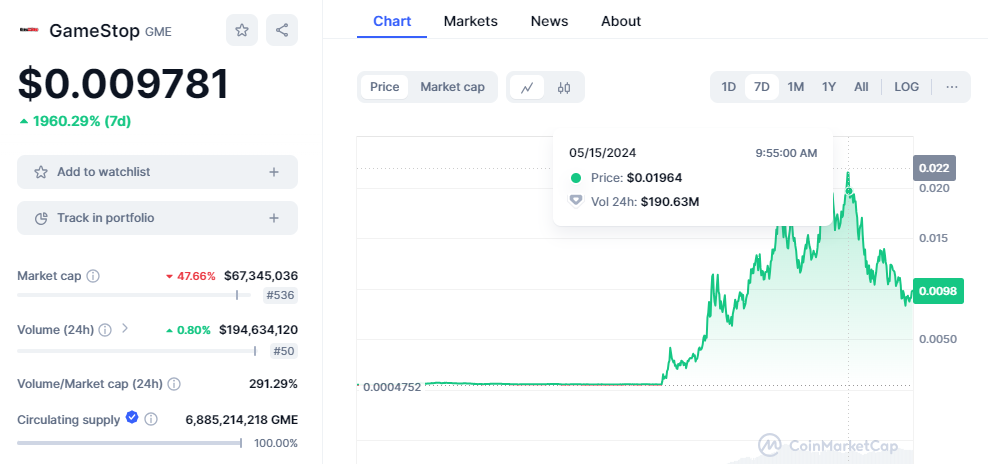Click the tooltip Price: $0.01964 text
This screenshot has height=464, width=988.
pos(636,178)
